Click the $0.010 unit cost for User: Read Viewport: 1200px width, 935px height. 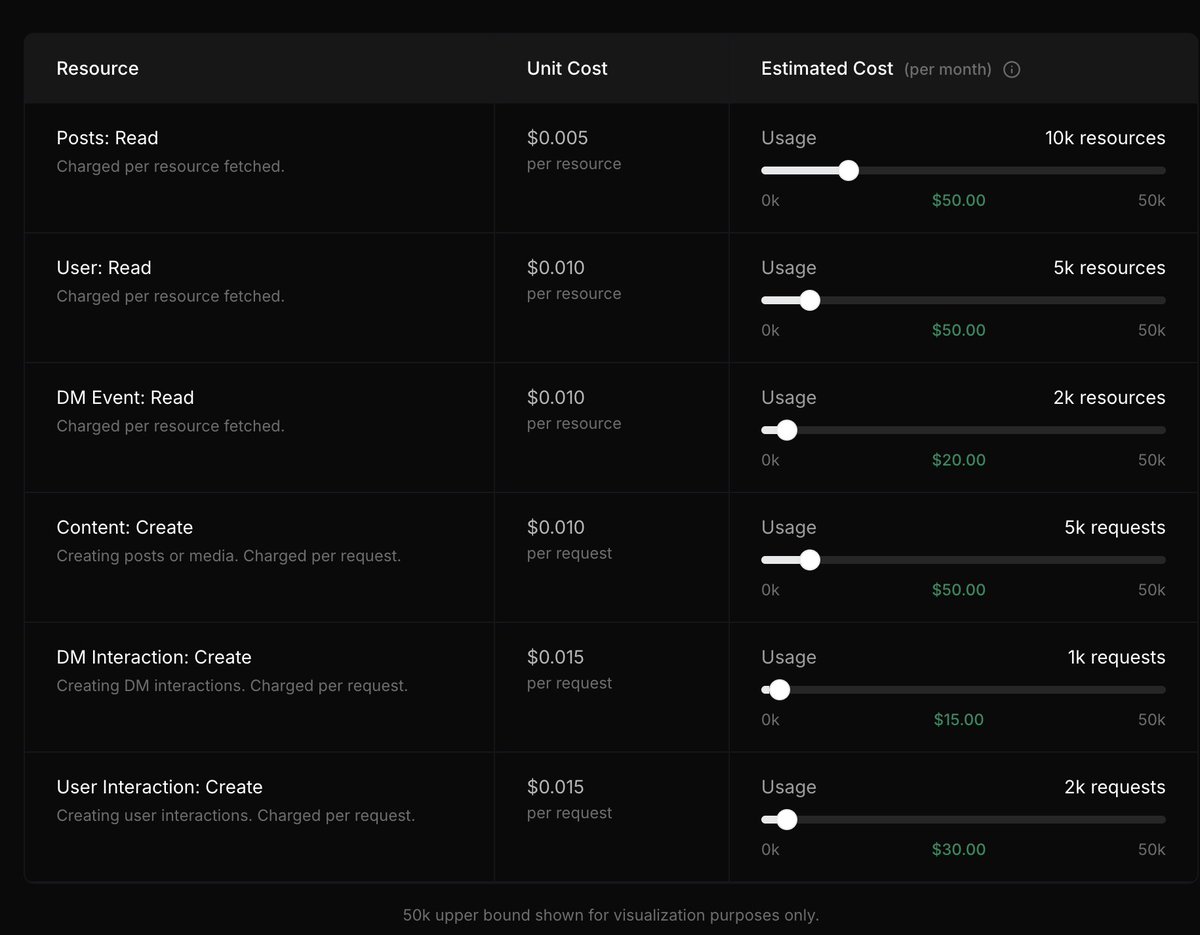[x=556, y=268]
